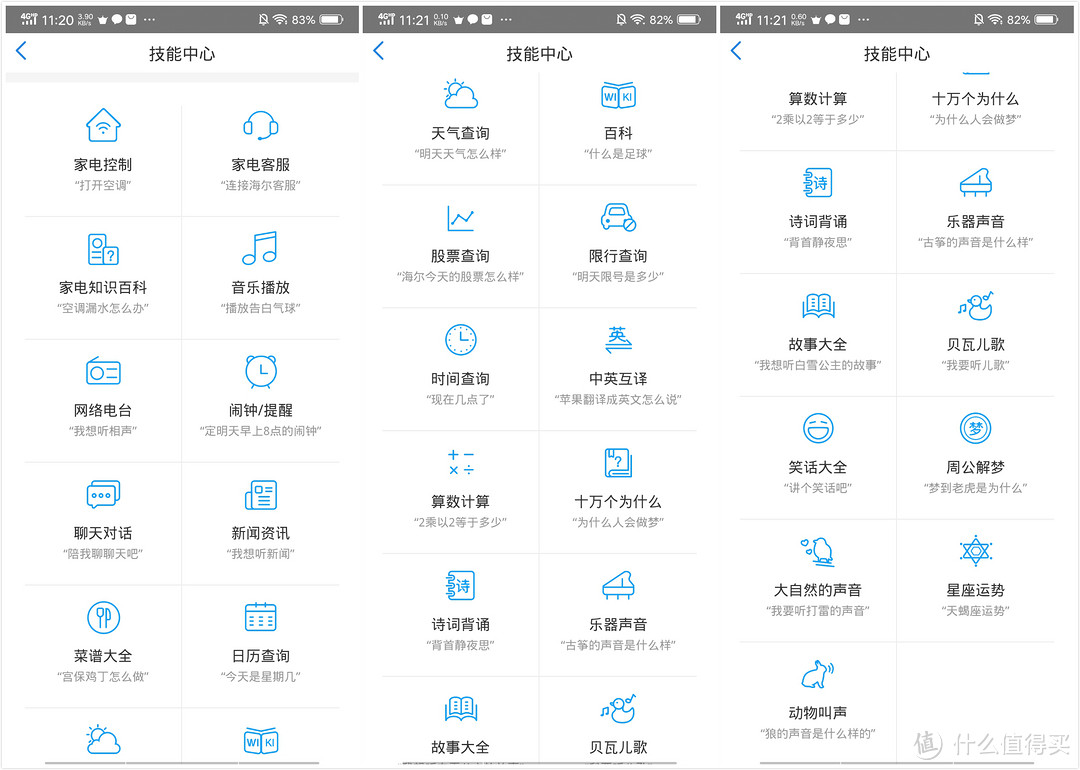Open the 星座运势 hexagram star icon
Screen dimensions: 1080x770
coord(975,551)
